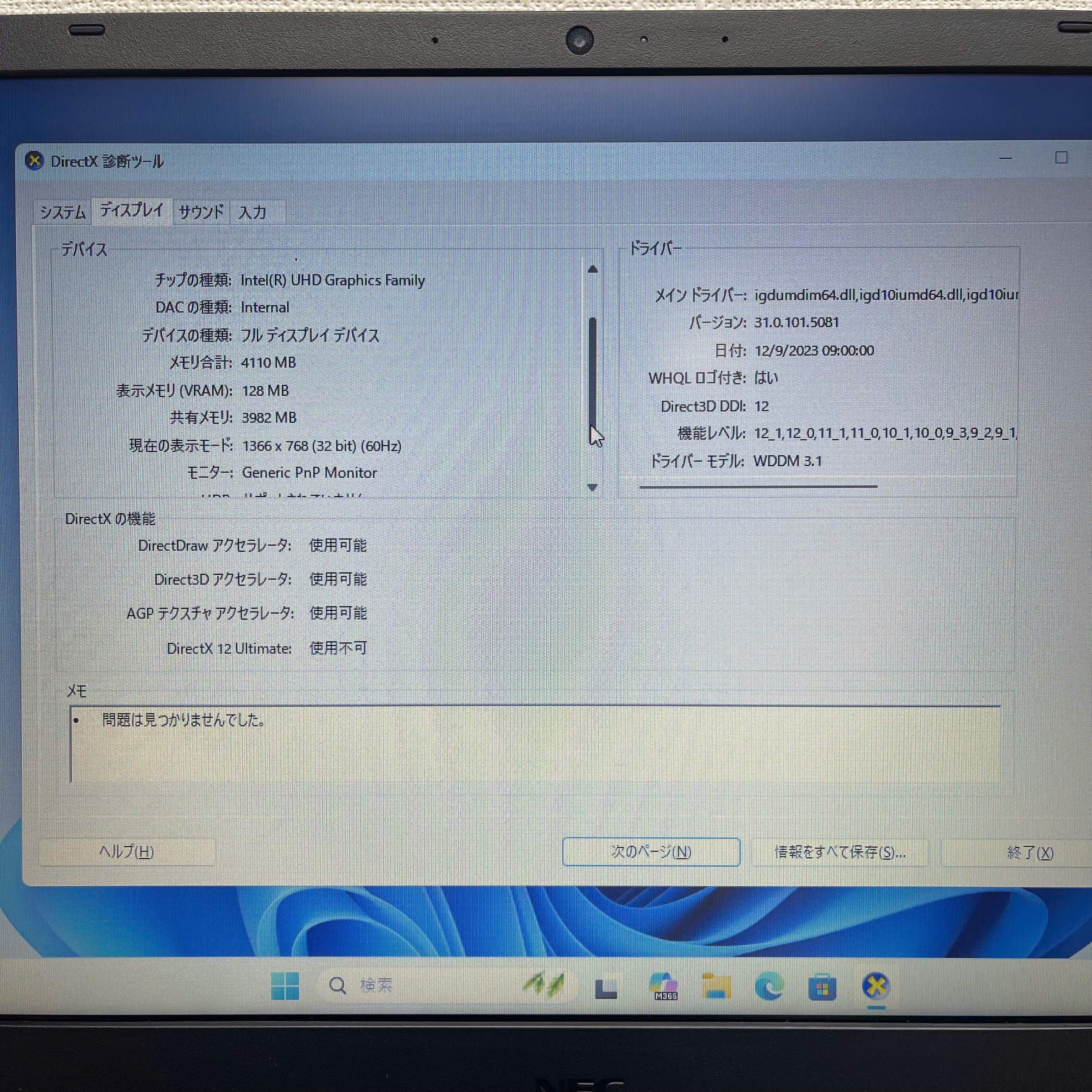Launch Microsoft Edge from taskbar
Viewport: 1092px width, 1092px height.
769,986
